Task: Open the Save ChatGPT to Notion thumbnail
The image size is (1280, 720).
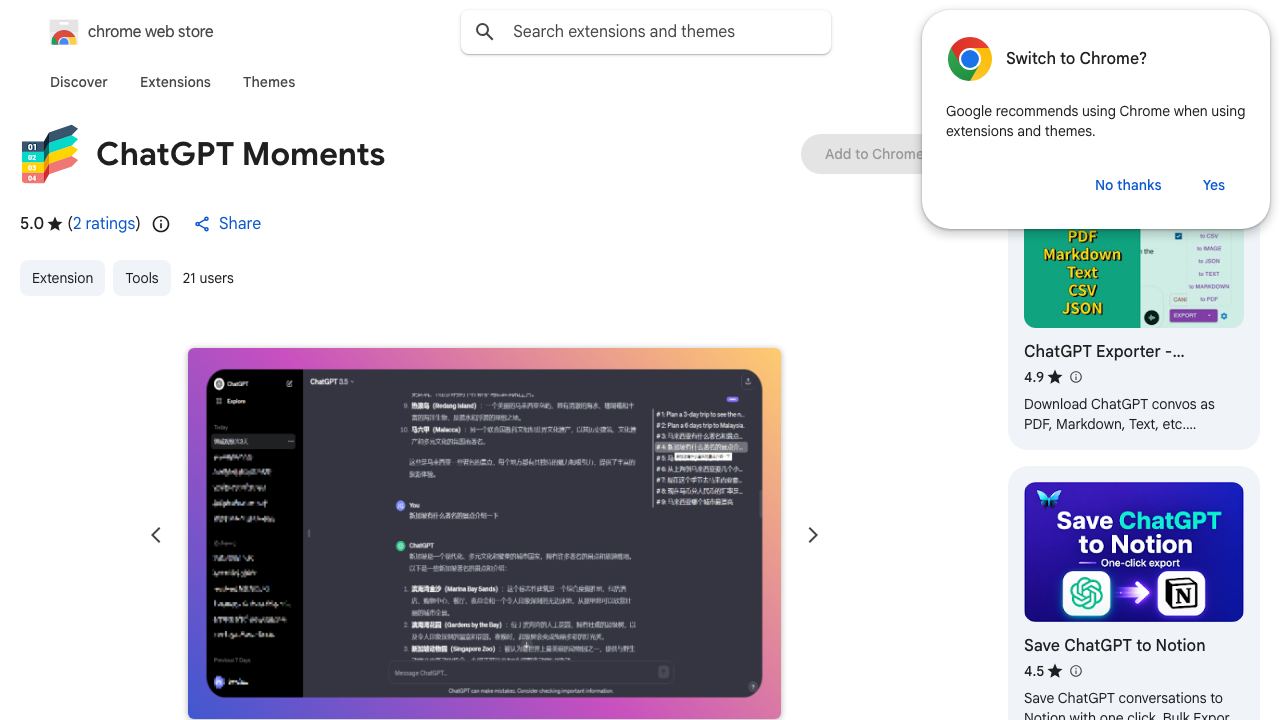Action: pyautogui.click(x=1134, y=552)
